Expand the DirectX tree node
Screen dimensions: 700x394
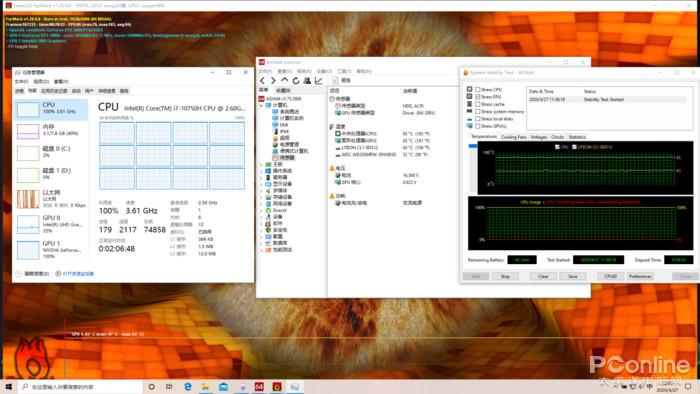click(262, 210)
